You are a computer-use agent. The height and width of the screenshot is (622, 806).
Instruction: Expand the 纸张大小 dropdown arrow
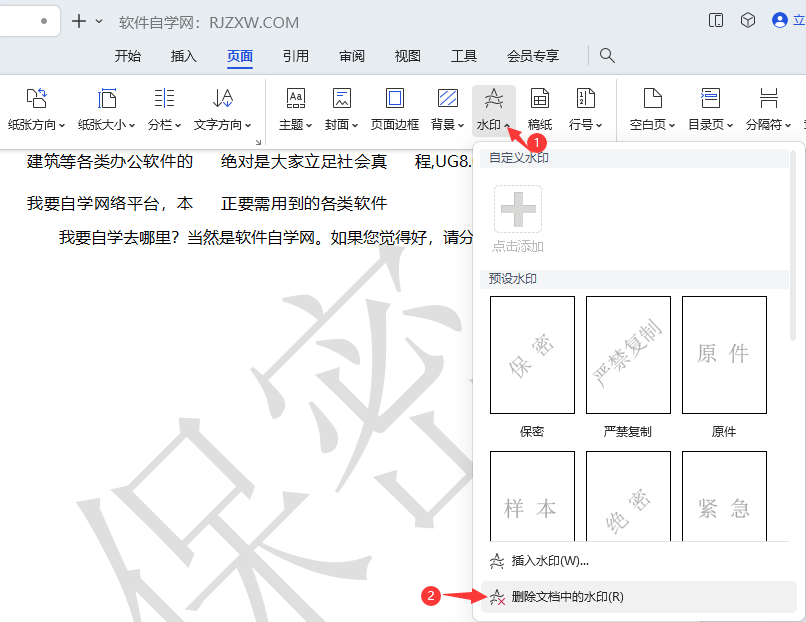132,125
